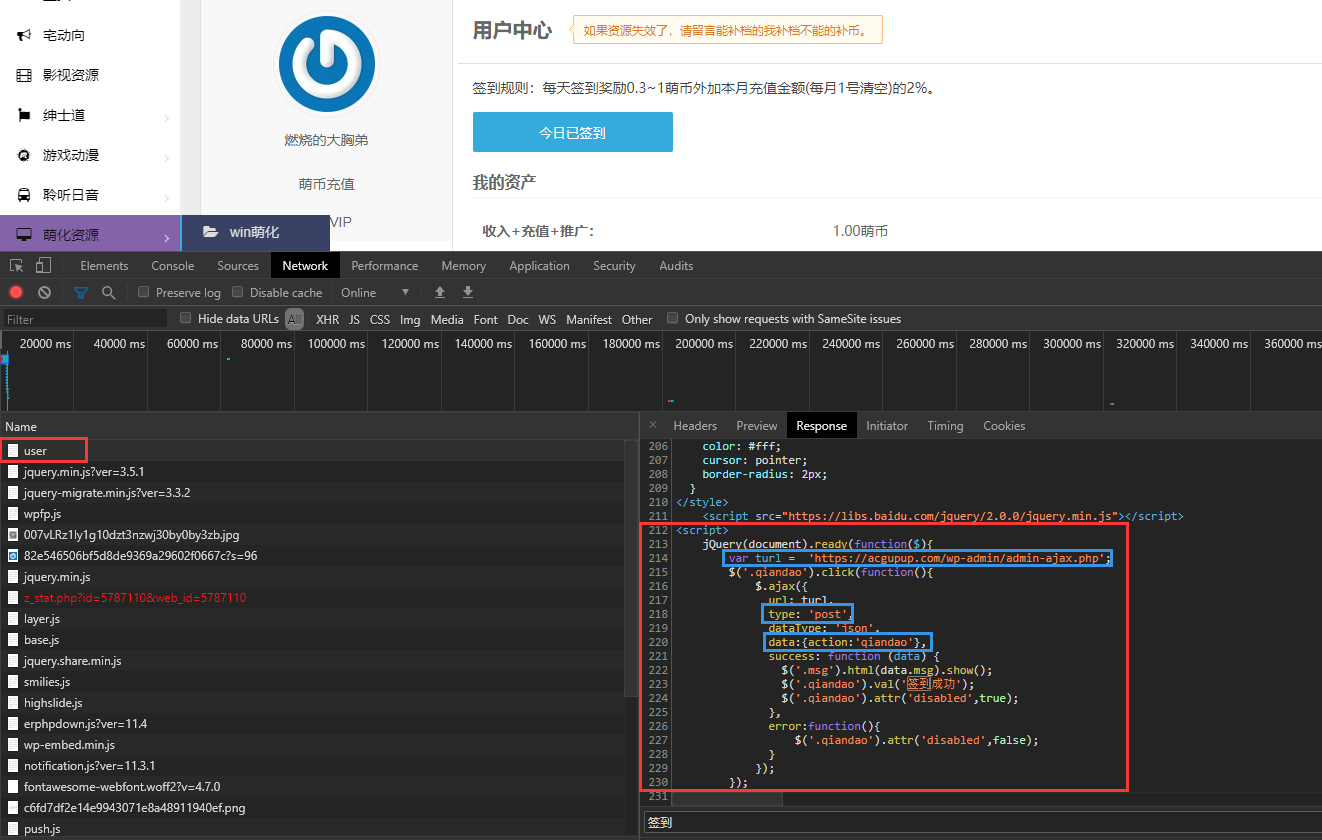Viewport: 1322px width, 840px height.
Task: Expand the 绅士道 submenu arrow
Action: pos(167,118)
